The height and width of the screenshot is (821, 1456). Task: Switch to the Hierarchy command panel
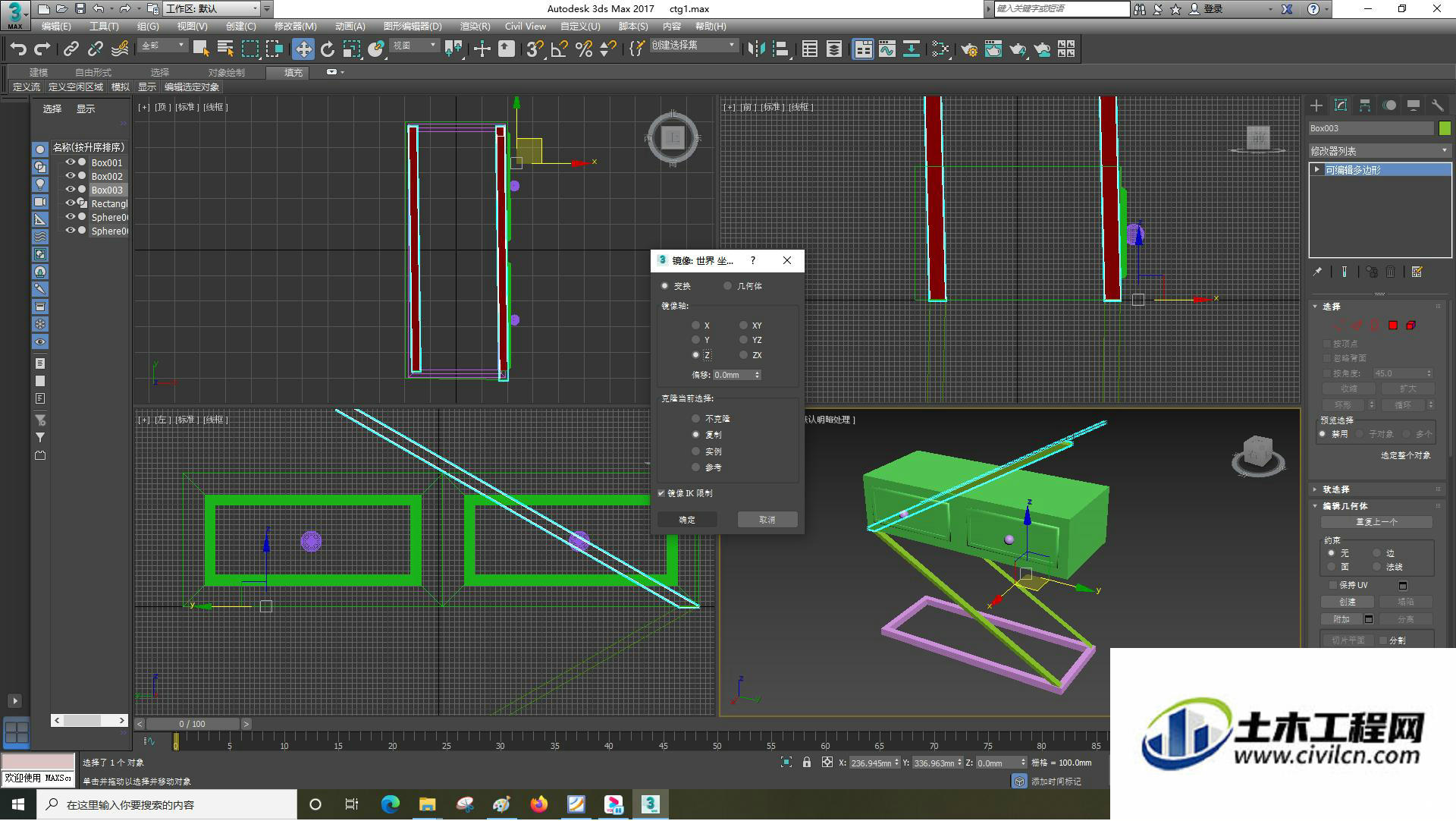[x=1365, y=106]
